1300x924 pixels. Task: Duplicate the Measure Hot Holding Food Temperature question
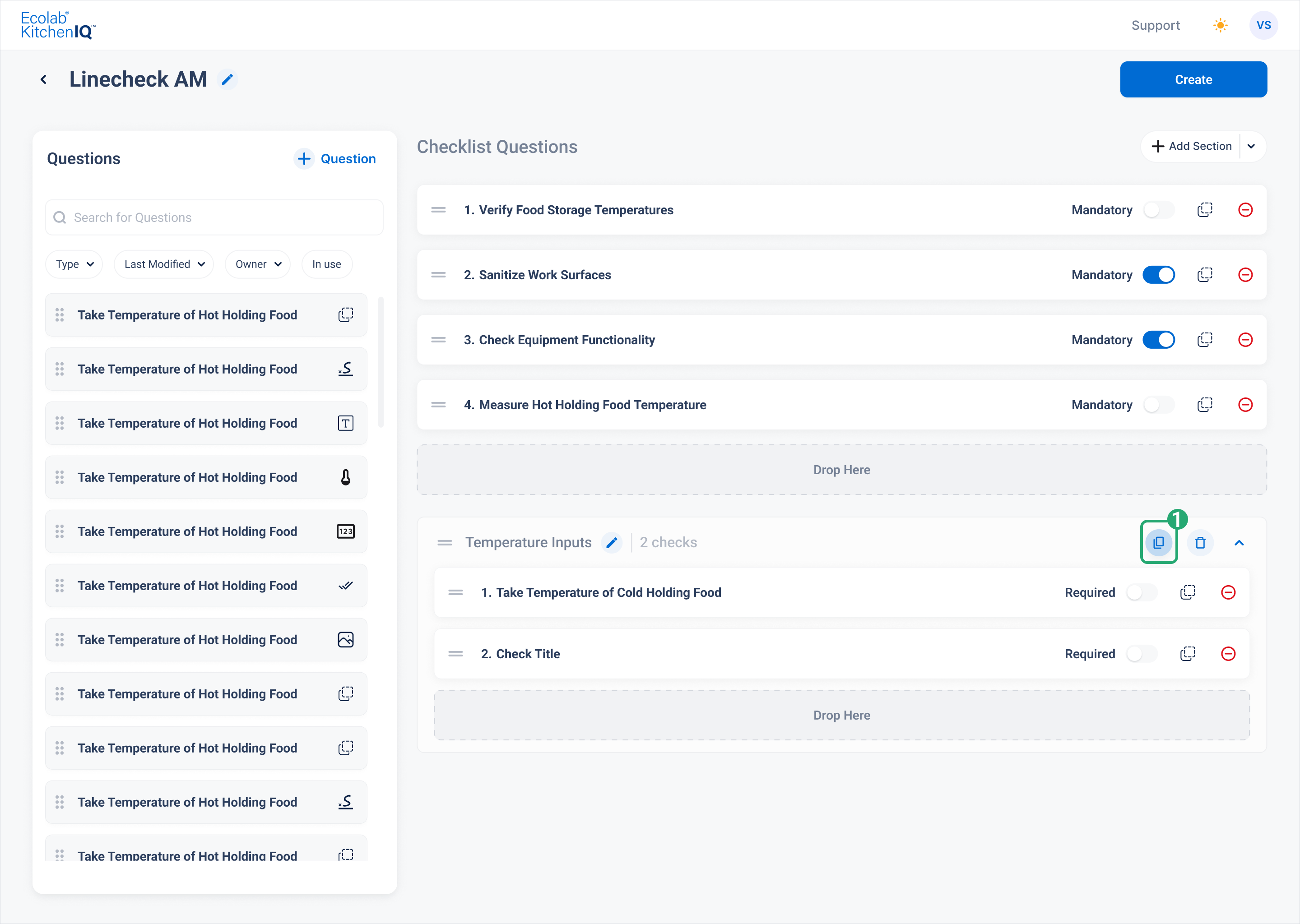(x=1205, y=405)
